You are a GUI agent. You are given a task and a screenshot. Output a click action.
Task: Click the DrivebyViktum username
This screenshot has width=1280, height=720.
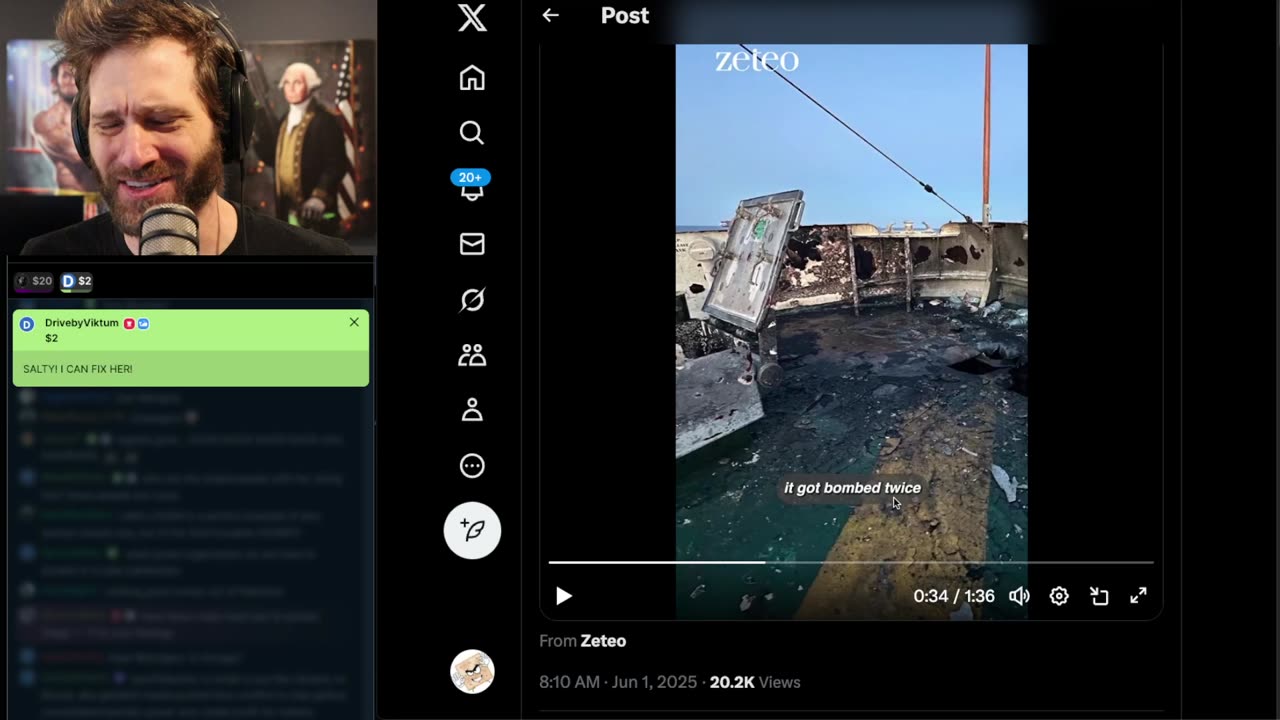pos(82,323)
